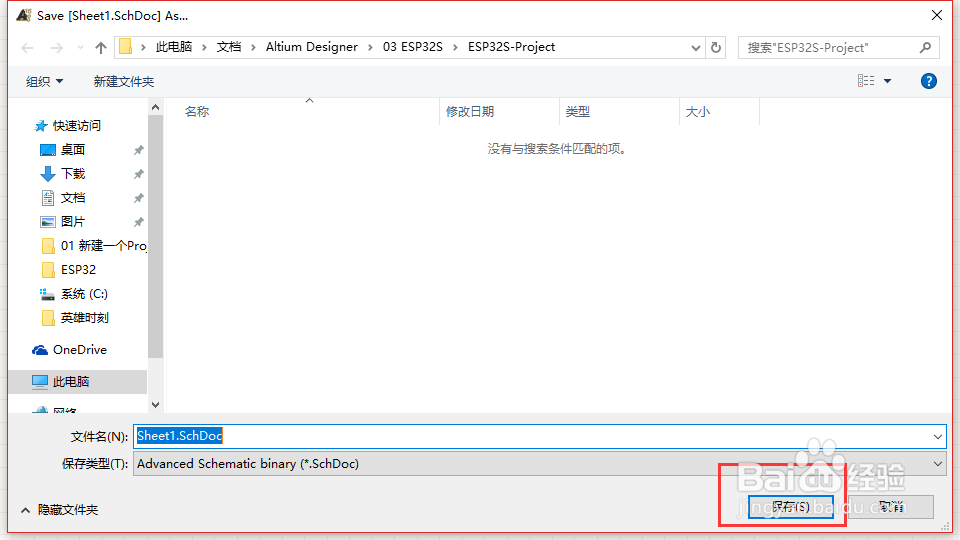The height and width of the screenshot is (540, 960).
Task: Sort by 类型 column header
Action: coord(577,111)
